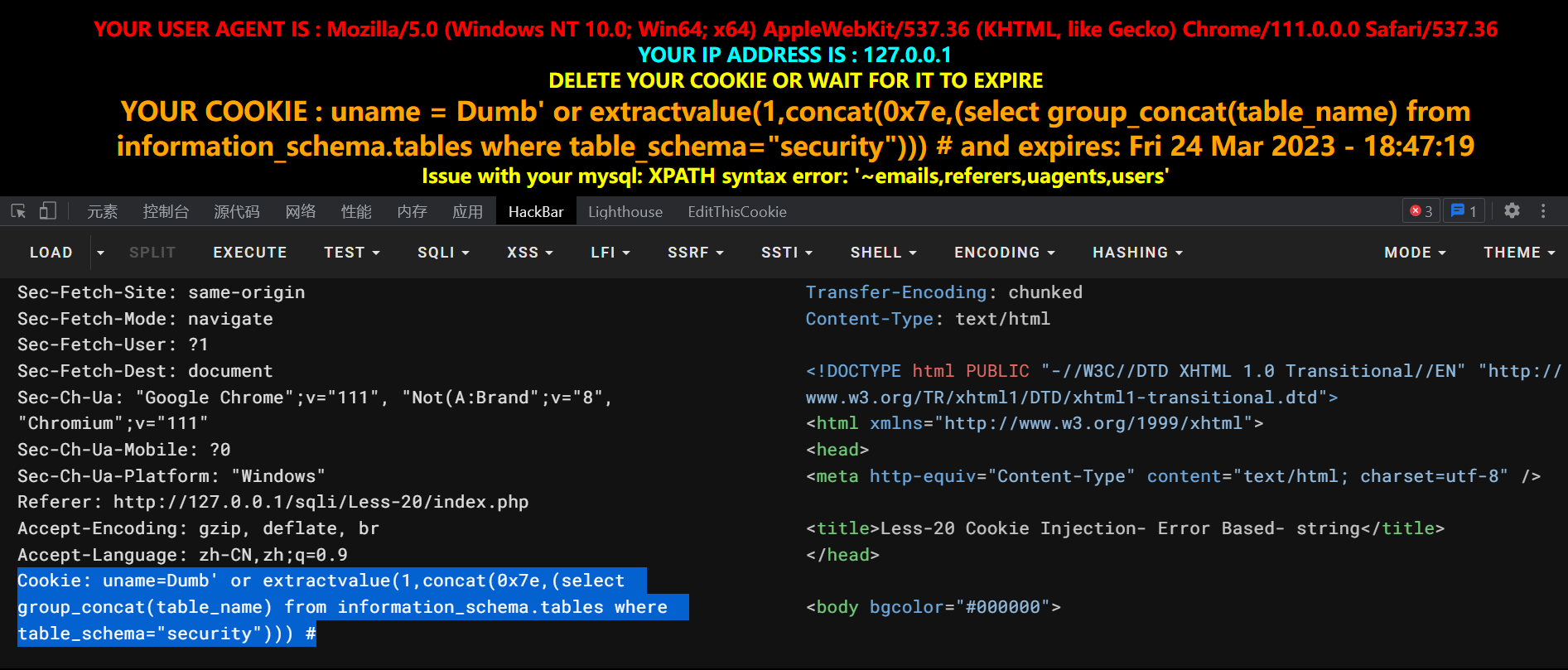Viewport: 1568px width, 670px height.
Task: Click the blue issues count badge
Action: [x=1464, y=211]
